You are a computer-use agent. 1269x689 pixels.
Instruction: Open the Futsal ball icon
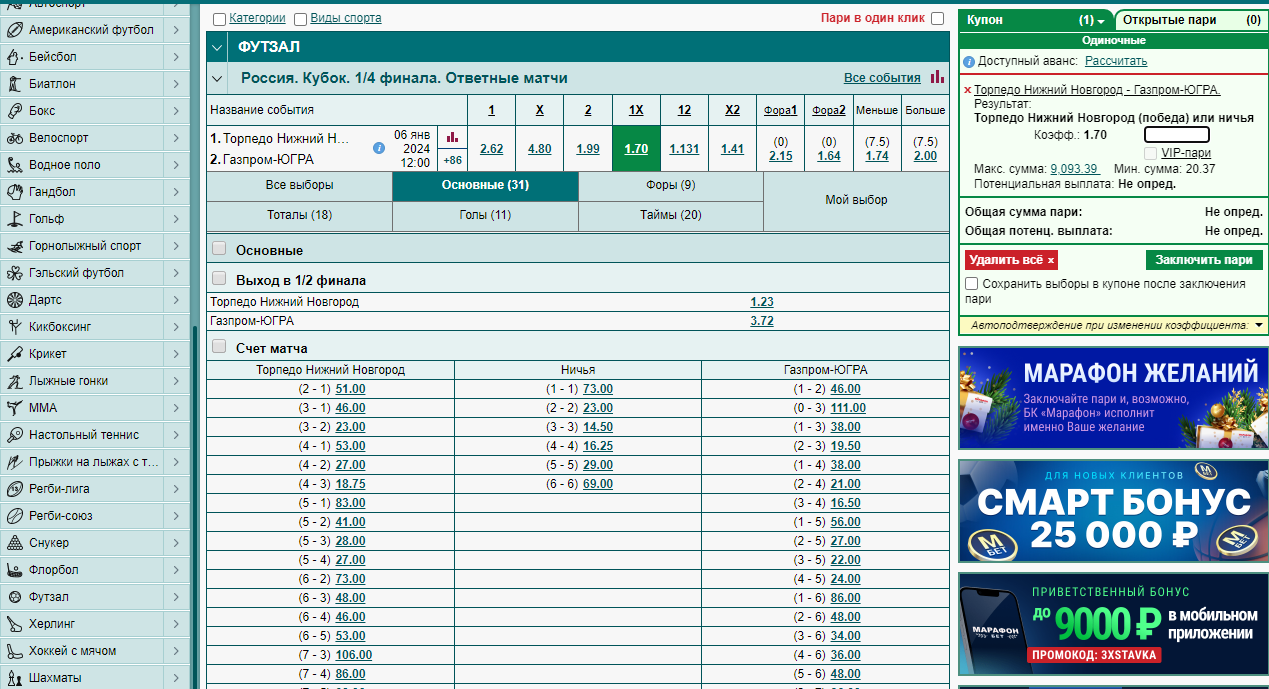[14, 597]
